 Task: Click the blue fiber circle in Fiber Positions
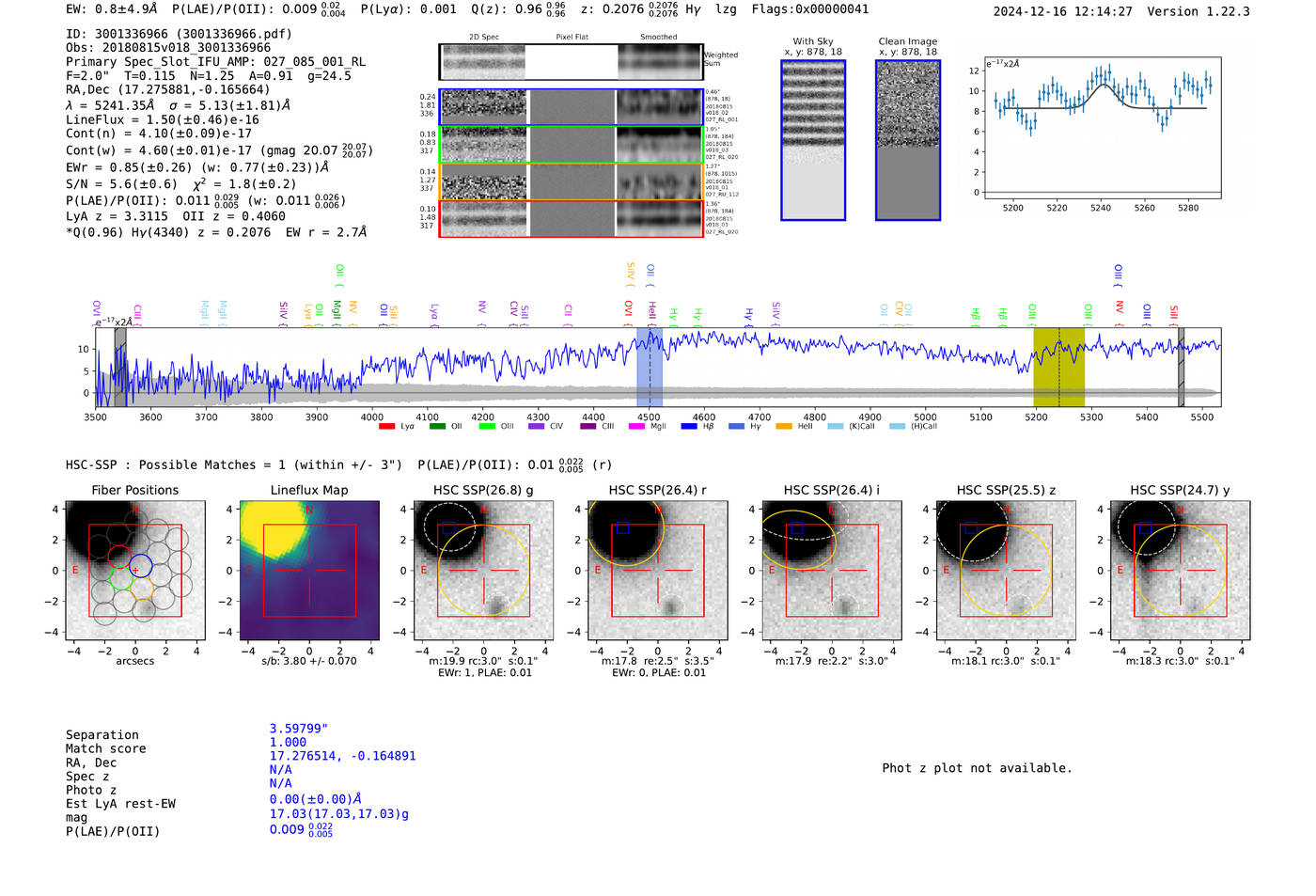[141, 566]
